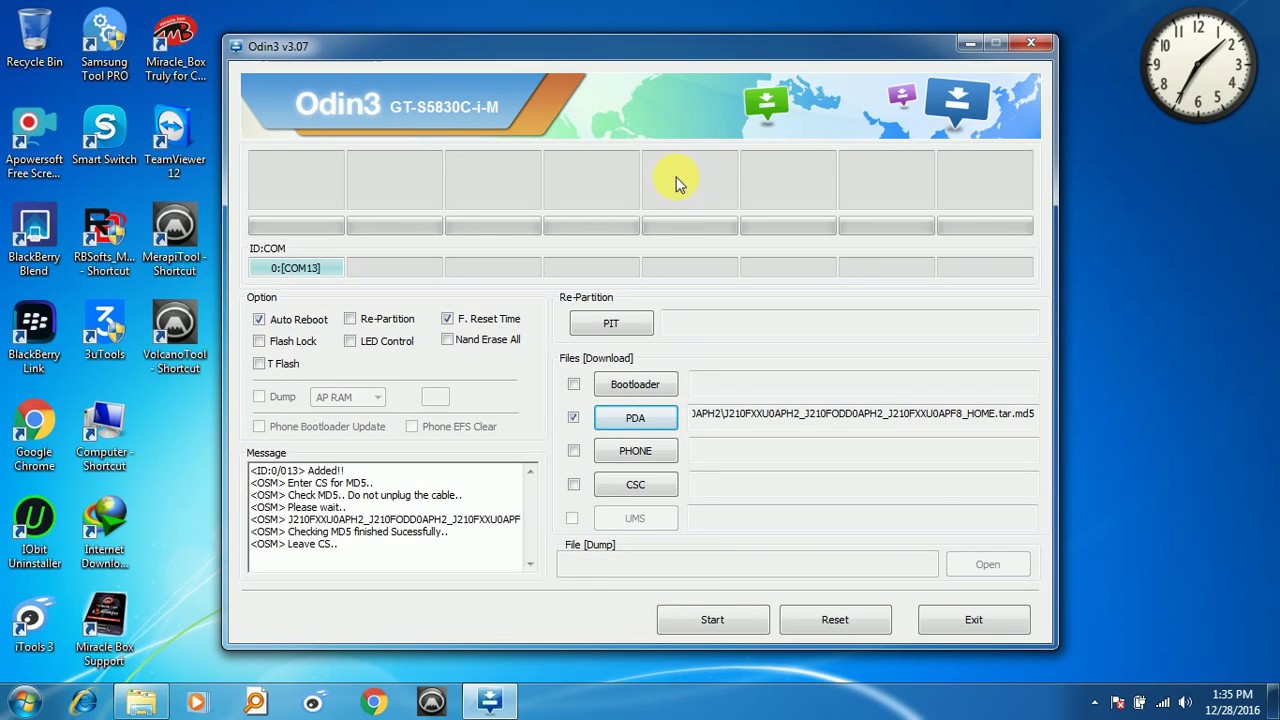Click the 0:[COM13] port box
This screenshot has height=720, width=1280.
coord(295,268)
